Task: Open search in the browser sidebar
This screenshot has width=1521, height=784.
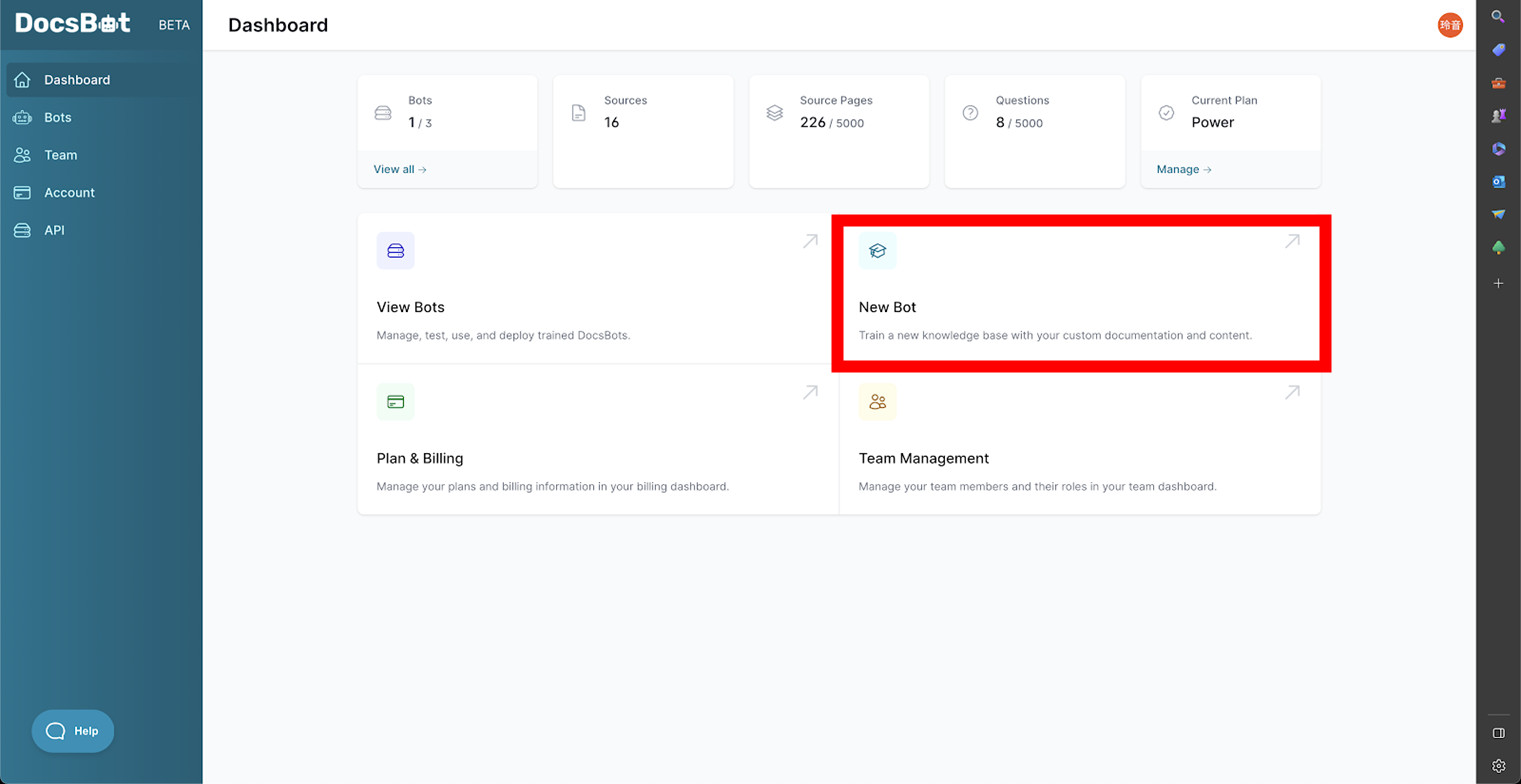Action: coord(1498,17)
